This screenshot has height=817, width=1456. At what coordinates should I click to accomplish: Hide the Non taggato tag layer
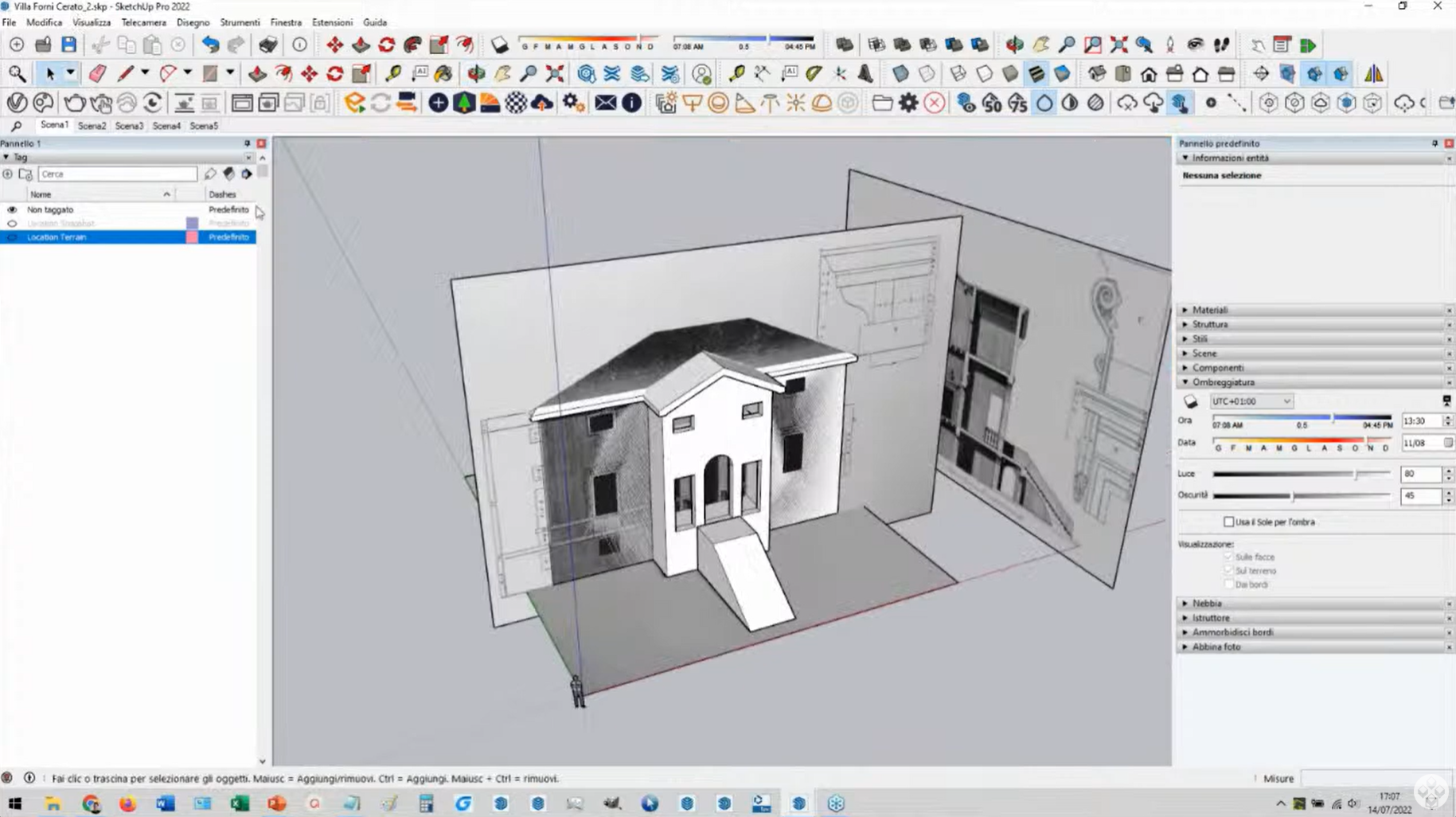[12, 209]
